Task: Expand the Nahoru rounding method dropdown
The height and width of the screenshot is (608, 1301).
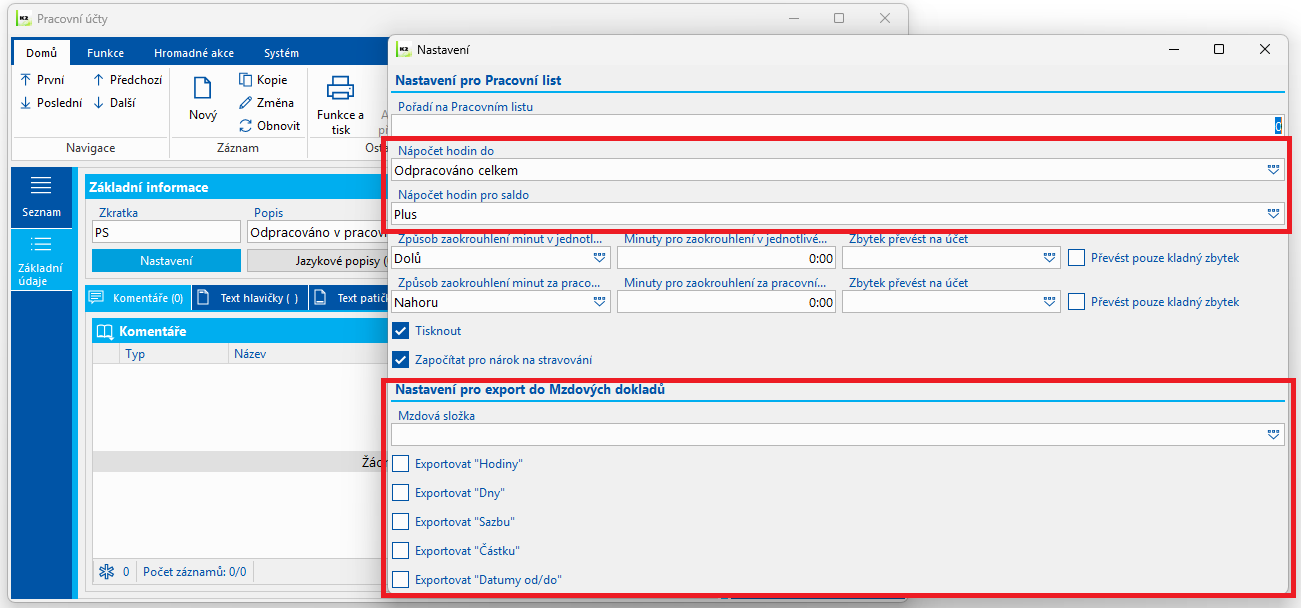Action: tap(599, 301)
